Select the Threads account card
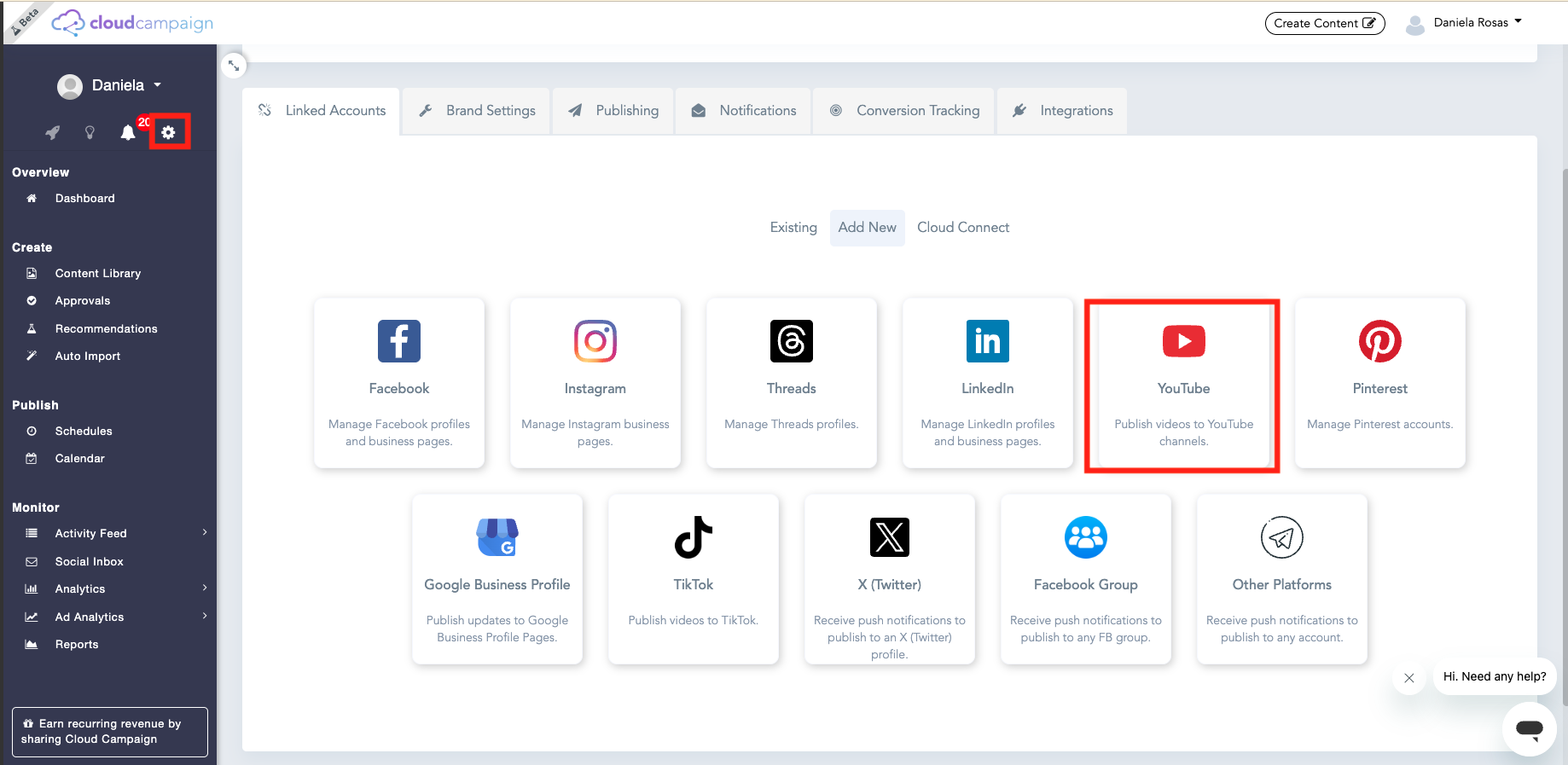Image resolution: width=1568 pixels, height=765 pixels. pos(792,383)
